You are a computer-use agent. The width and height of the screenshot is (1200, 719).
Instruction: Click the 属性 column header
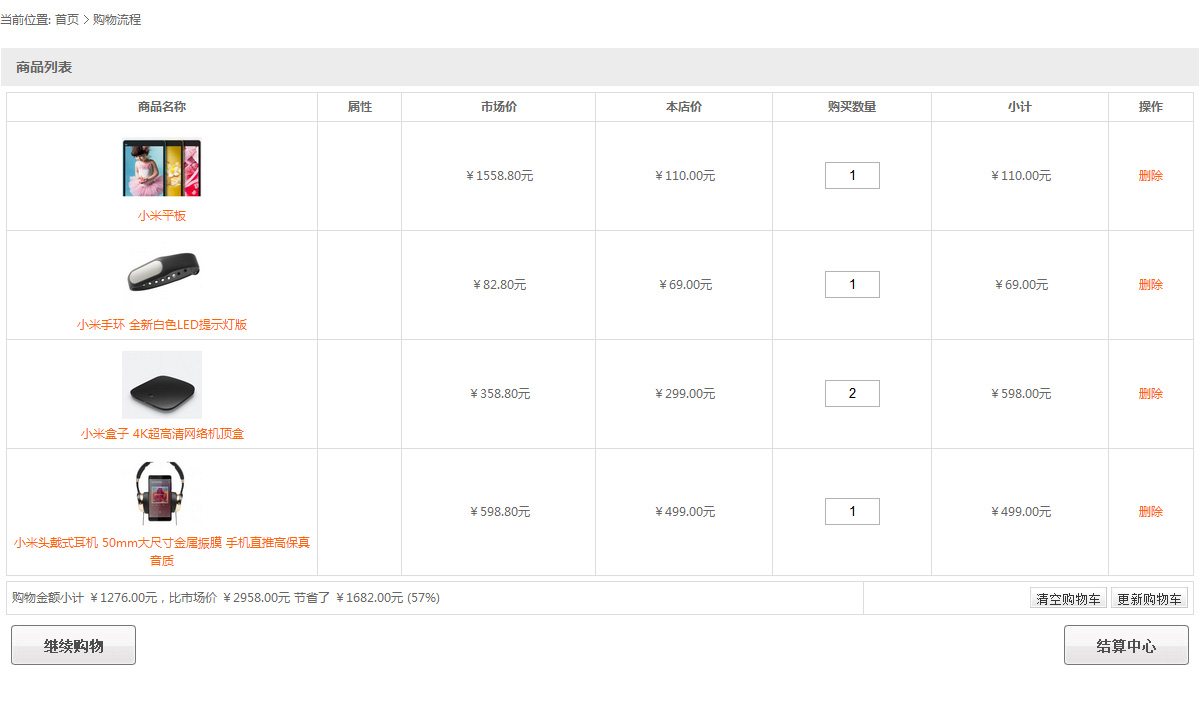[360, 107]
